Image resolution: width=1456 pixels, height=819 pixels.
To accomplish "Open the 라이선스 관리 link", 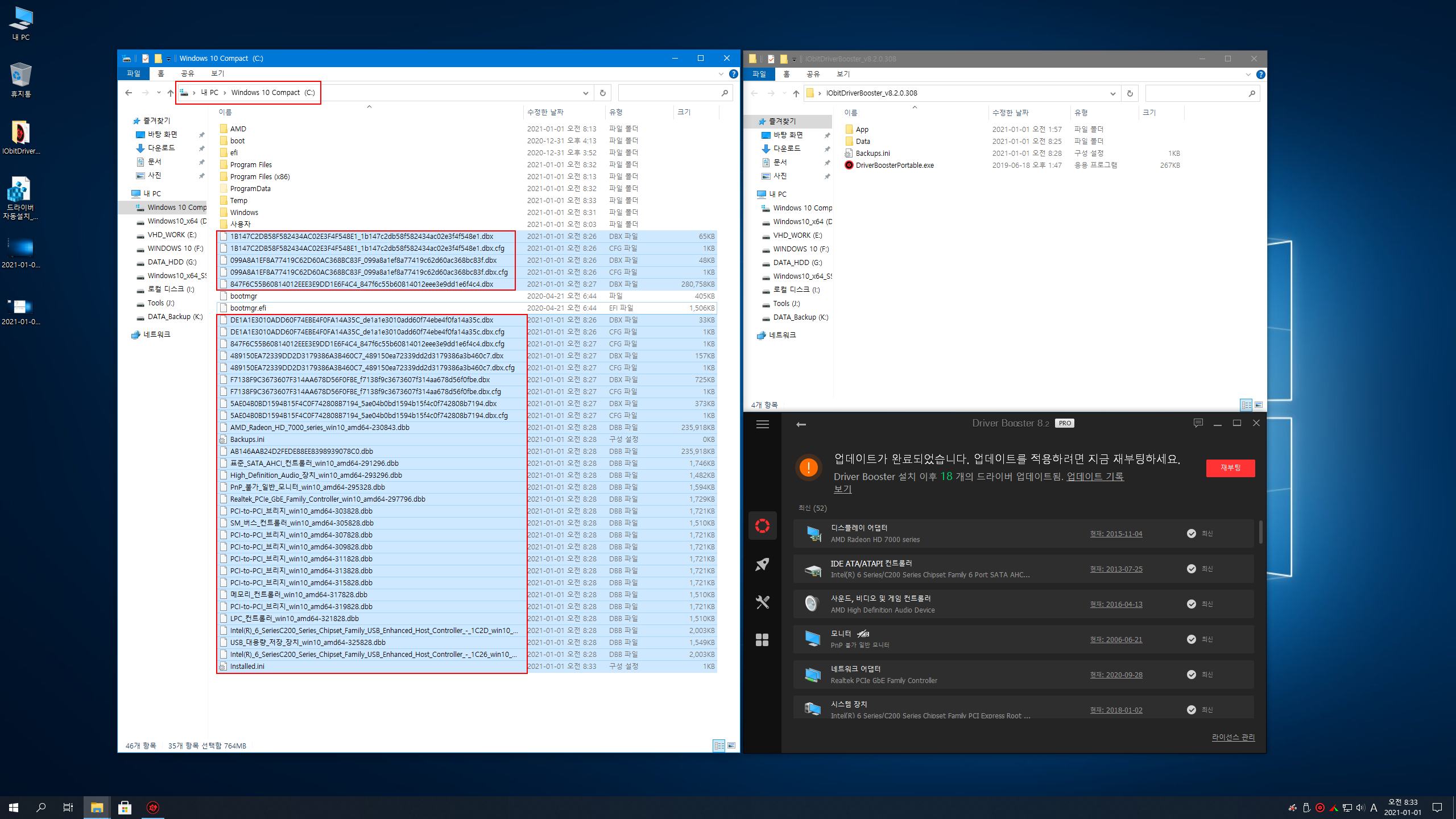I will (1232, 737).
